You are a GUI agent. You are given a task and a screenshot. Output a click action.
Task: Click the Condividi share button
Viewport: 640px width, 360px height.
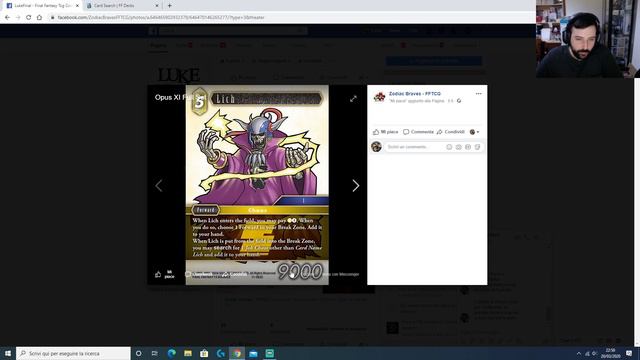pyautogui.click(x=451, y=132)
